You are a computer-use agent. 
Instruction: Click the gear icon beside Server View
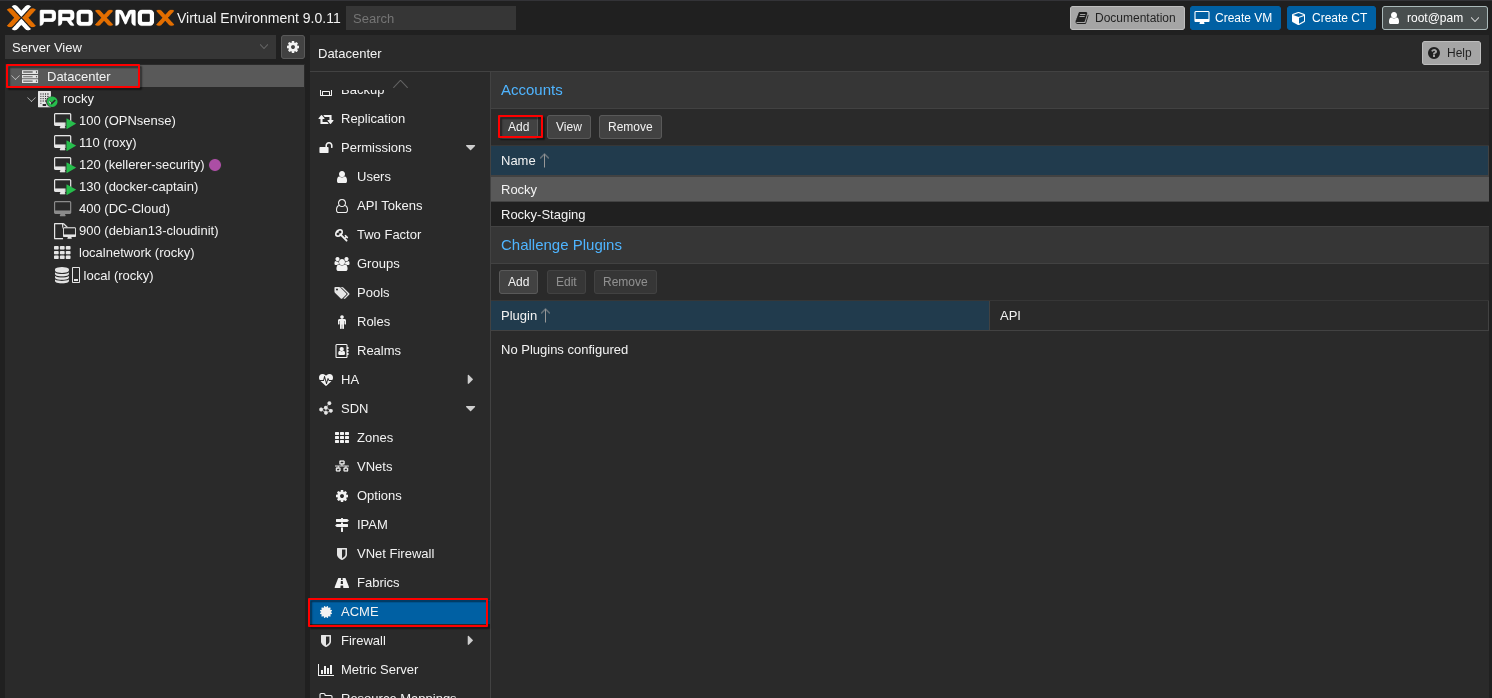293,47
